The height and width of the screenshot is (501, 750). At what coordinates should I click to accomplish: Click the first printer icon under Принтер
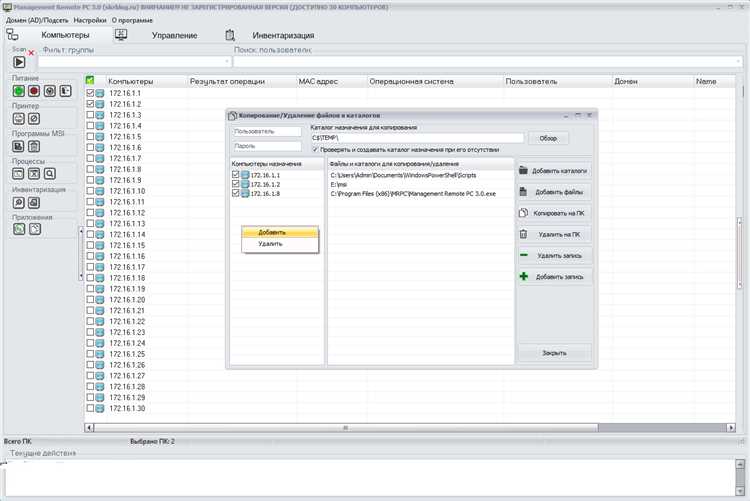pyautogui.click(x=19, y=119)
